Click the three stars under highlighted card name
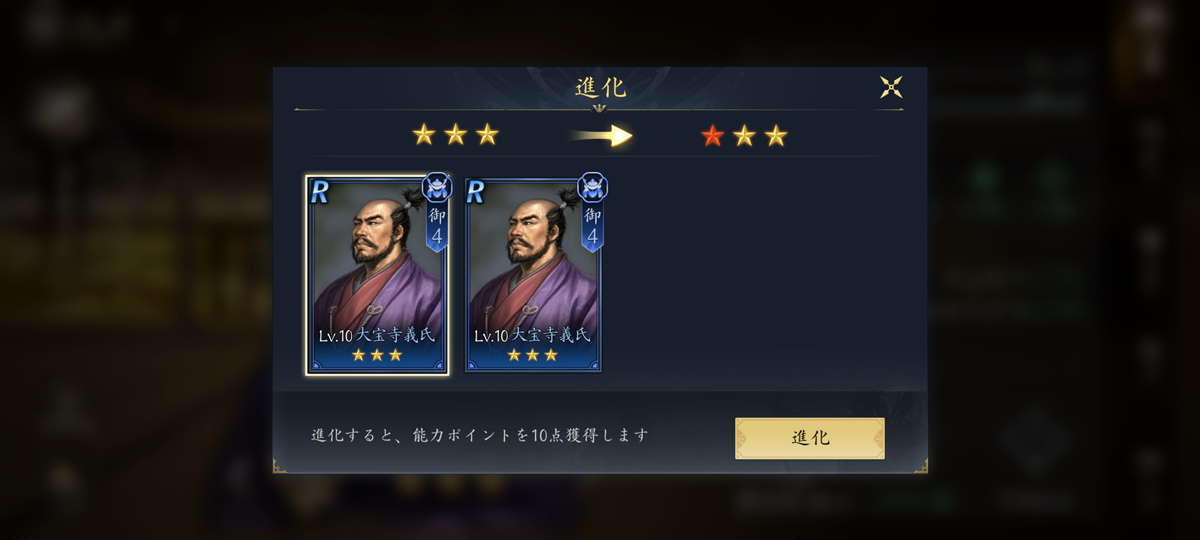This screenshot has height=540, width=1200. click(377, 355)
